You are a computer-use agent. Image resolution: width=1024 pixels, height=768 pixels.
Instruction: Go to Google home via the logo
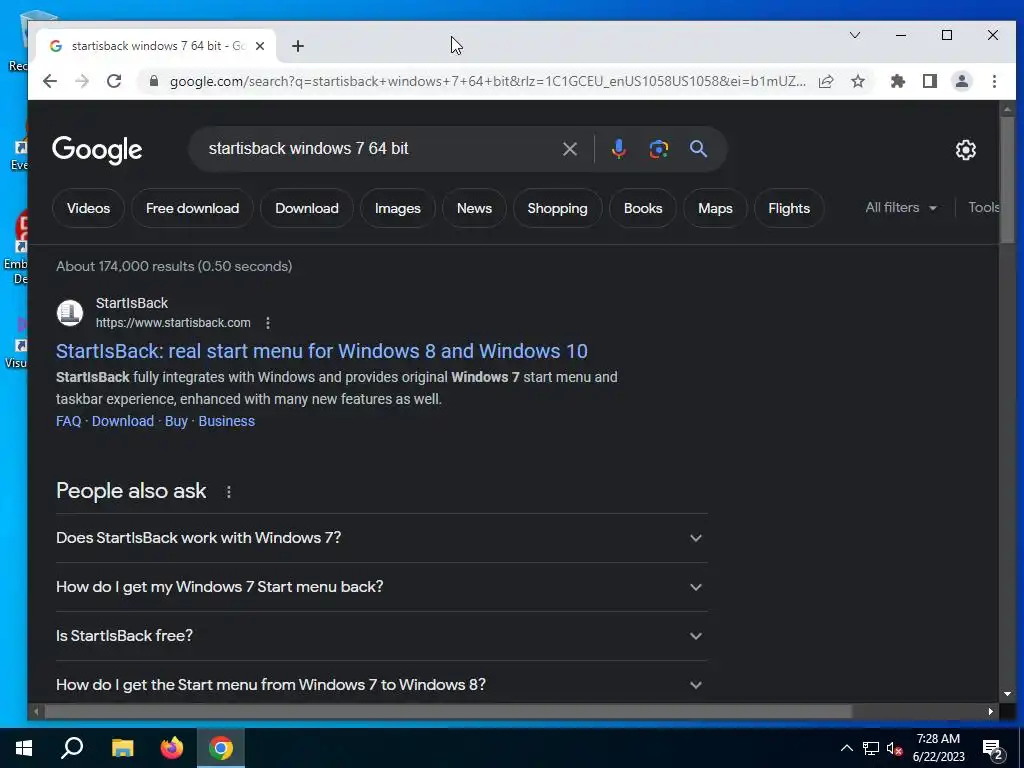[x=97, y=150]
